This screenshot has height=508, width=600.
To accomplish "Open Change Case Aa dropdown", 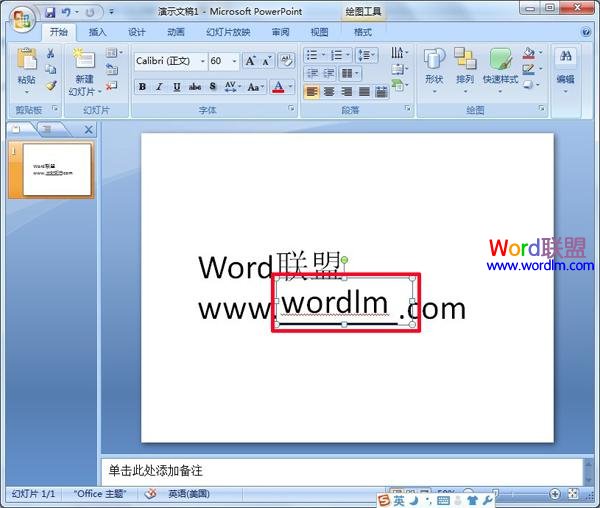I will 256,87.
